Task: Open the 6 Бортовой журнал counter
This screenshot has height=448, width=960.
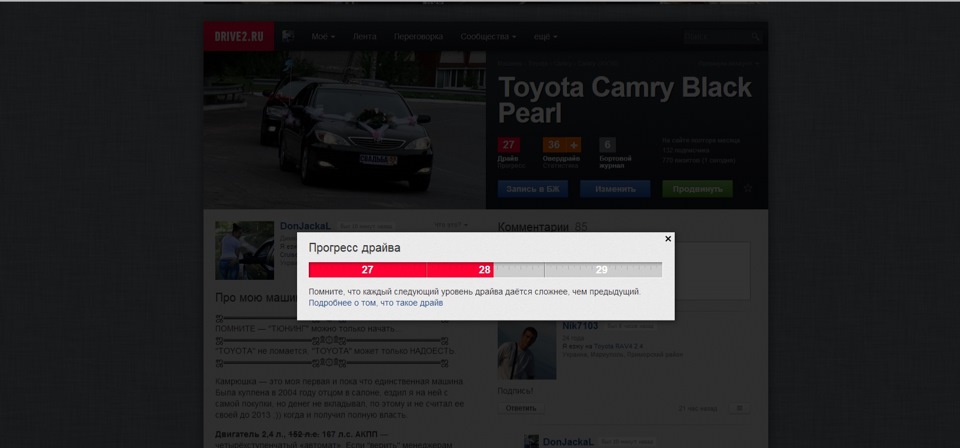Action: click(607, 145)
